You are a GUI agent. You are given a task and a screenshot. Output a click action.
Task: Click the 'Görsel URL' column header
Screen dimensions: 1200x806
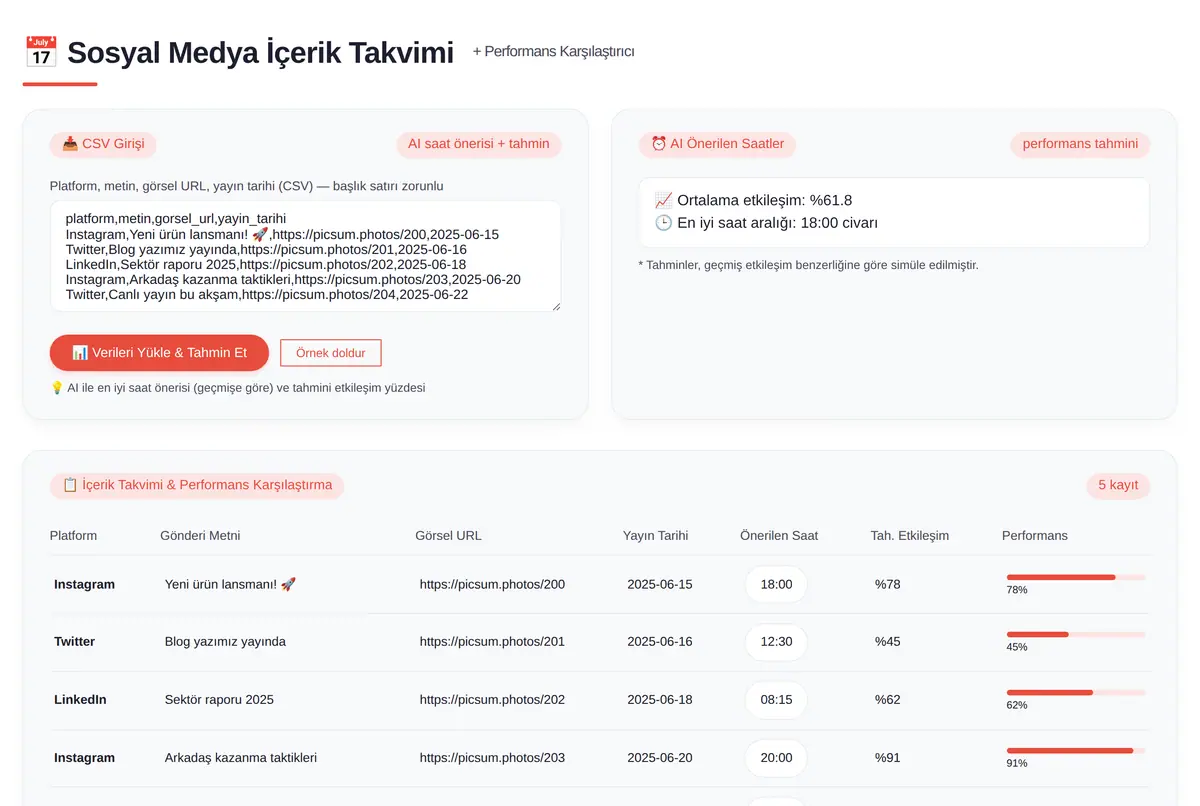point(448,536)
